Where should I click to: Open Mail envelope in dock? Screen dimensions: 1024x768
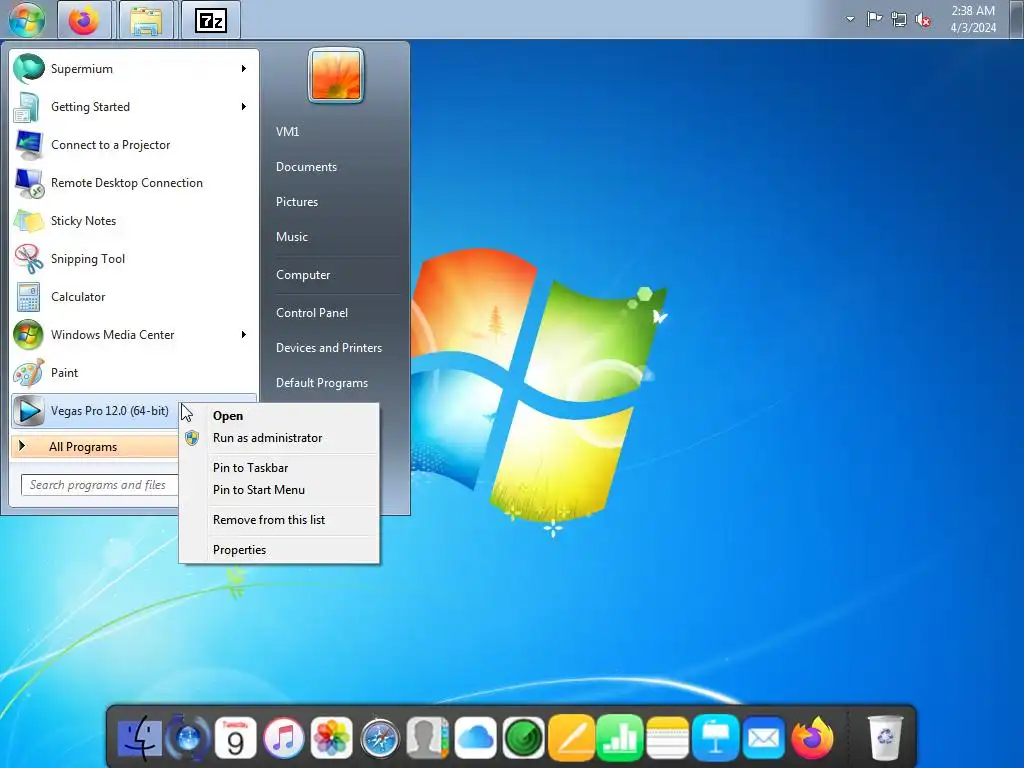tap(763, 739)
